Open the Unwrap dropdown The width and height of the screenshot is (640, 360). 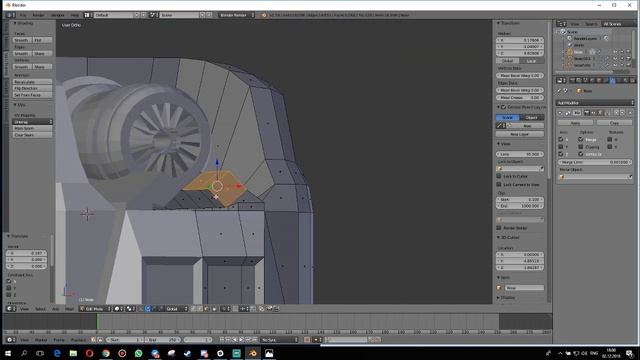pos(33,122)
